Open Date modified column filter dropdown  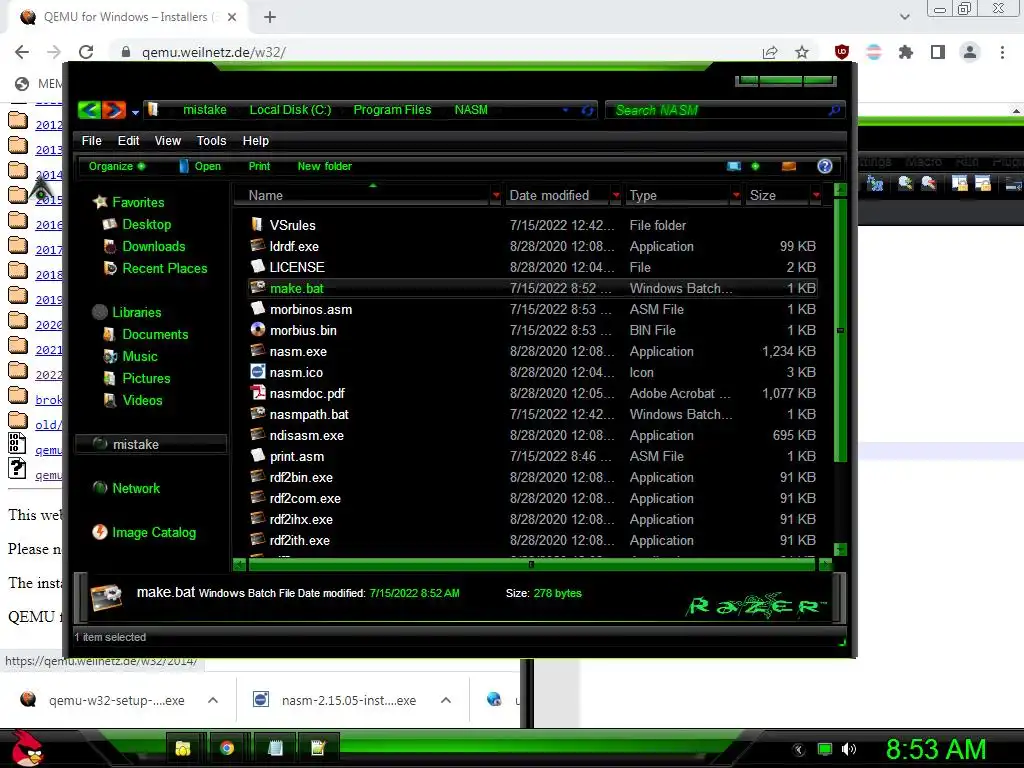(616, 195)
